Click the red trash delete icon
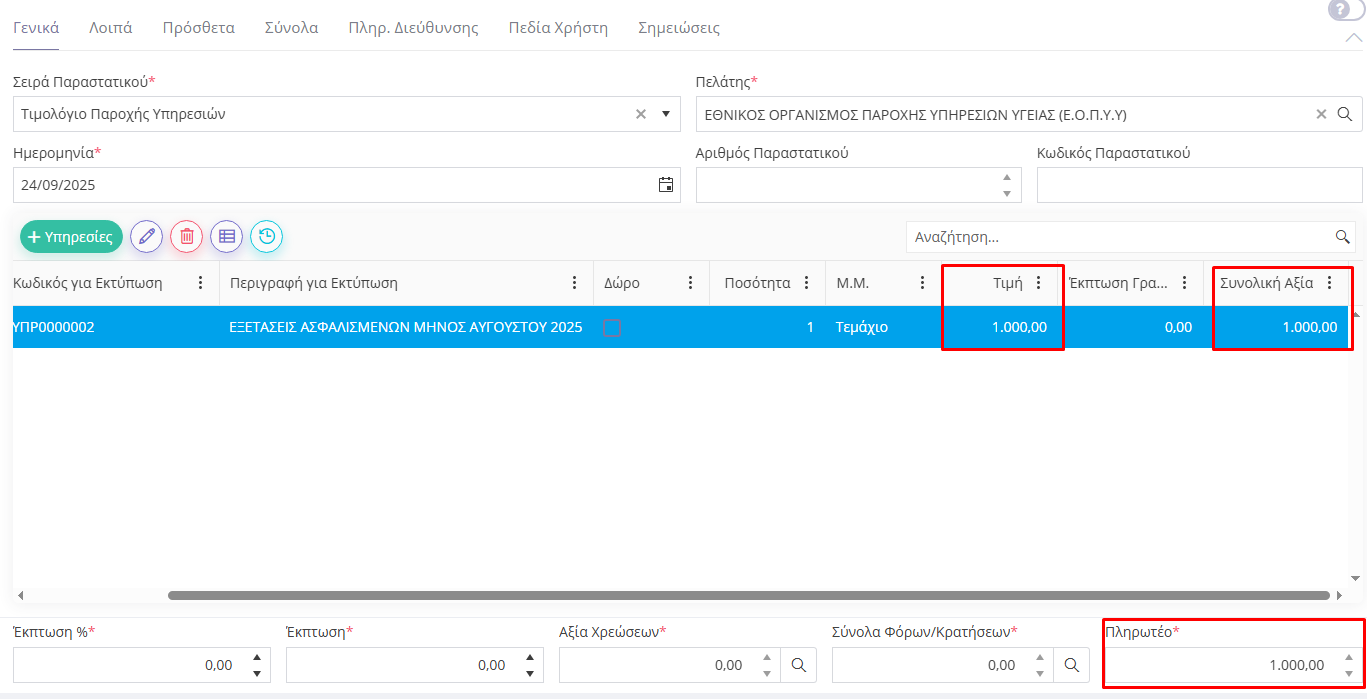 point(187,237)
